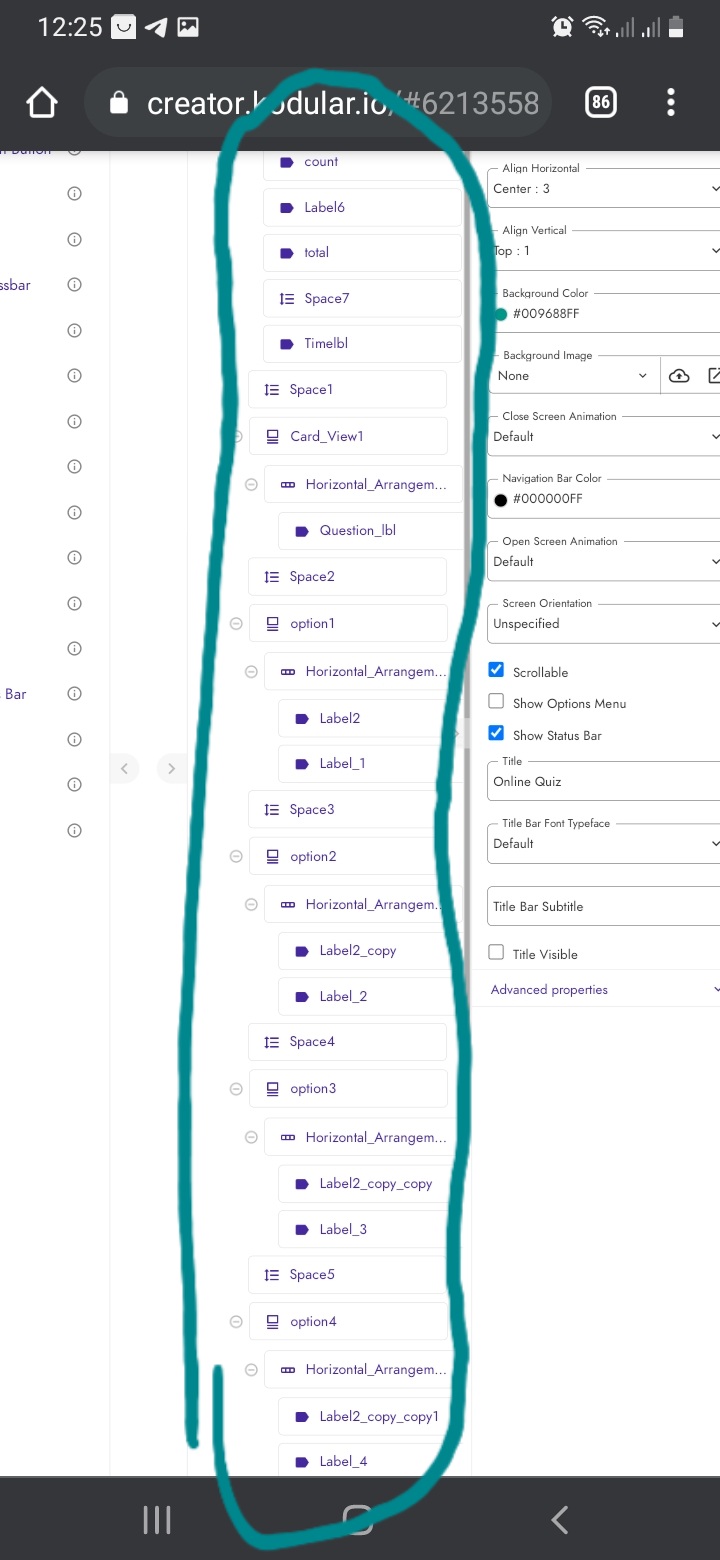
Task: Select the Timelbl label component
Action: coord(326,344)
